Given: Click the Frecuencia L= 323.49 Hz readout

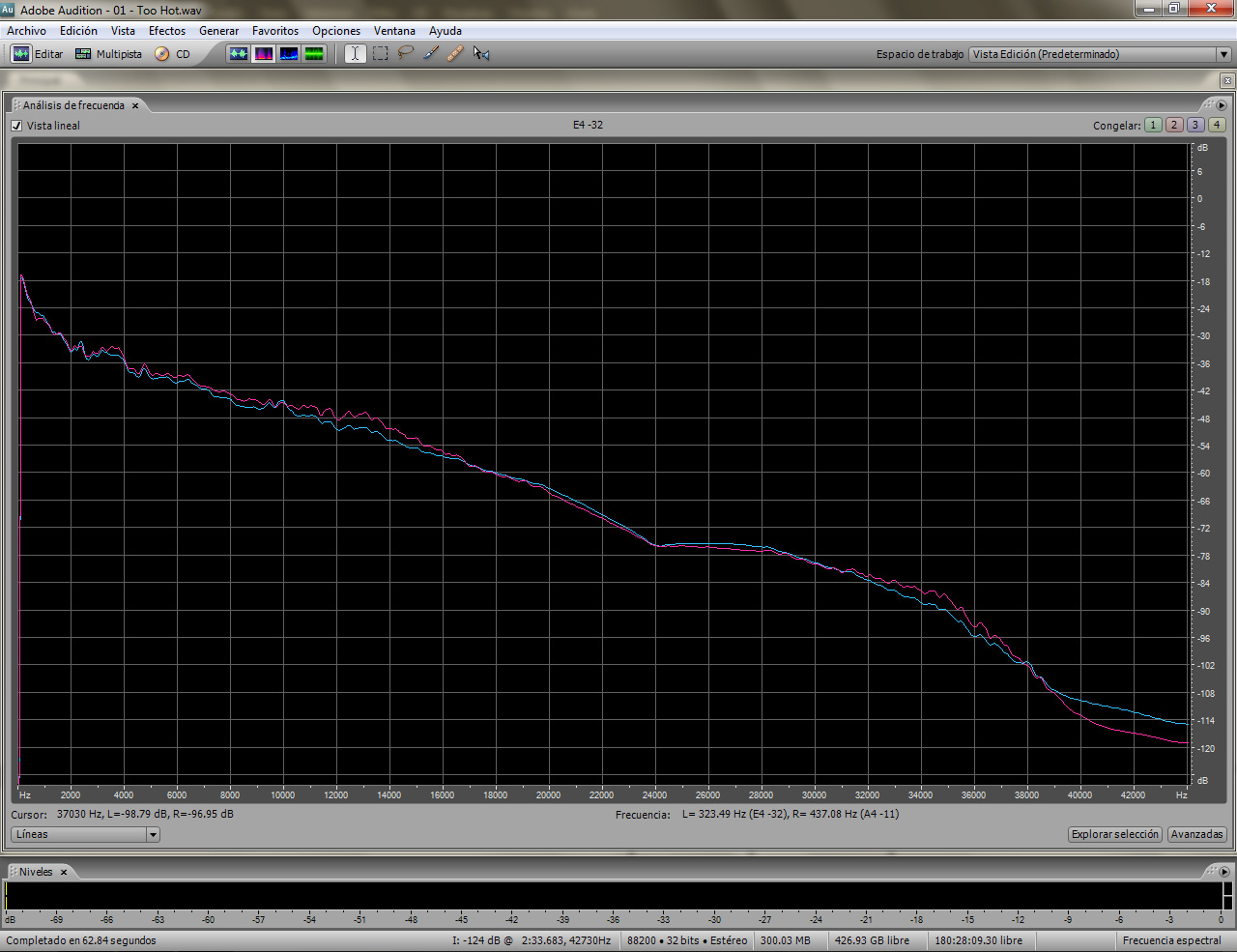Looking at the screenshot, I should coord(791,814).
